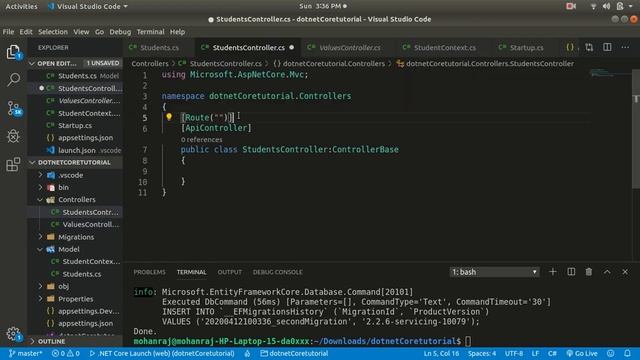This screenshot has height=360, width=640.
Task: Switch to the Debug Console panel tab
Action: pyautogui.click(x=278, y=272)
